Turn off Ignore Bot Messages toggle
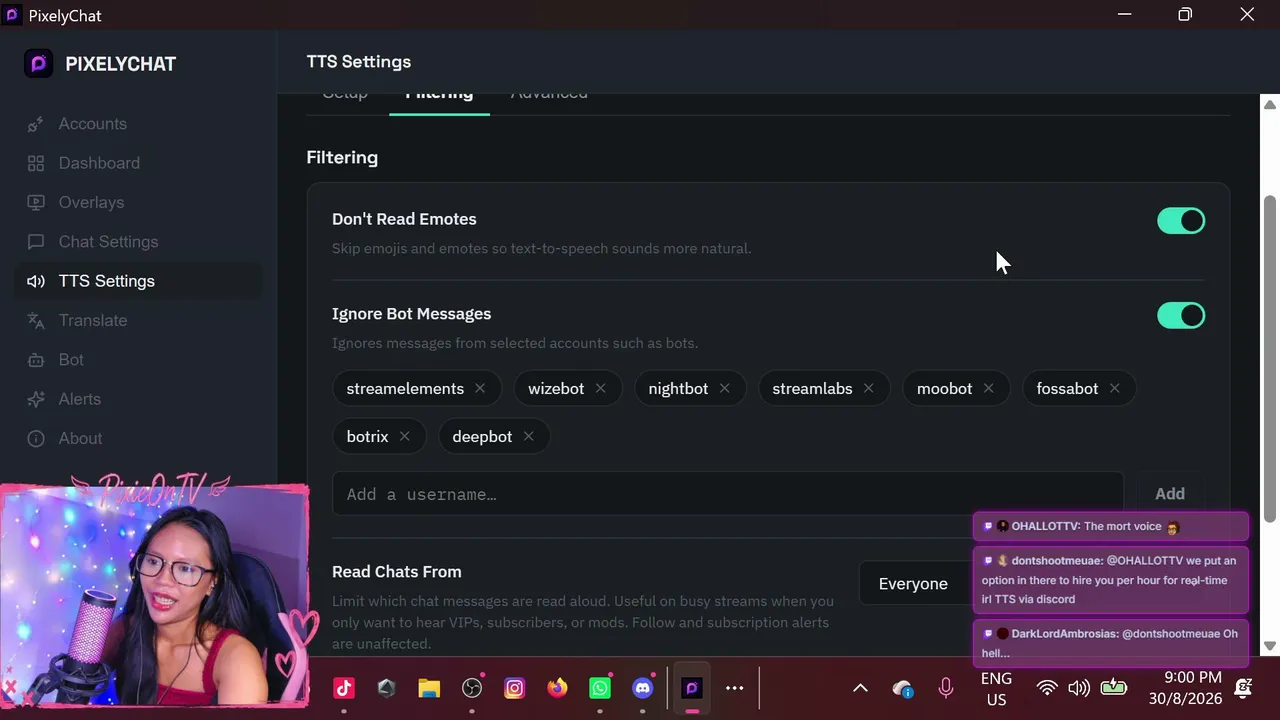 pyautogui.click(x=1181, y=316)
